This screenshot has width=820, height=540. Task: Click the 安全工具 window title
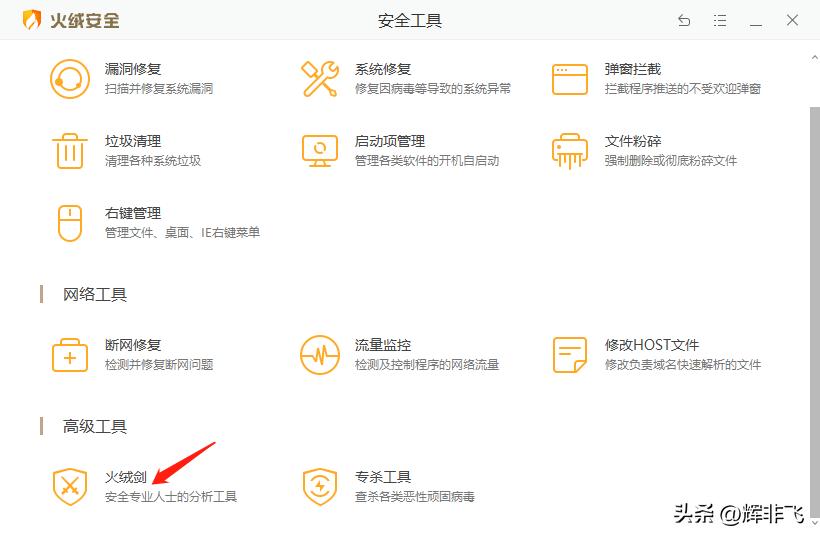[409, 20]
